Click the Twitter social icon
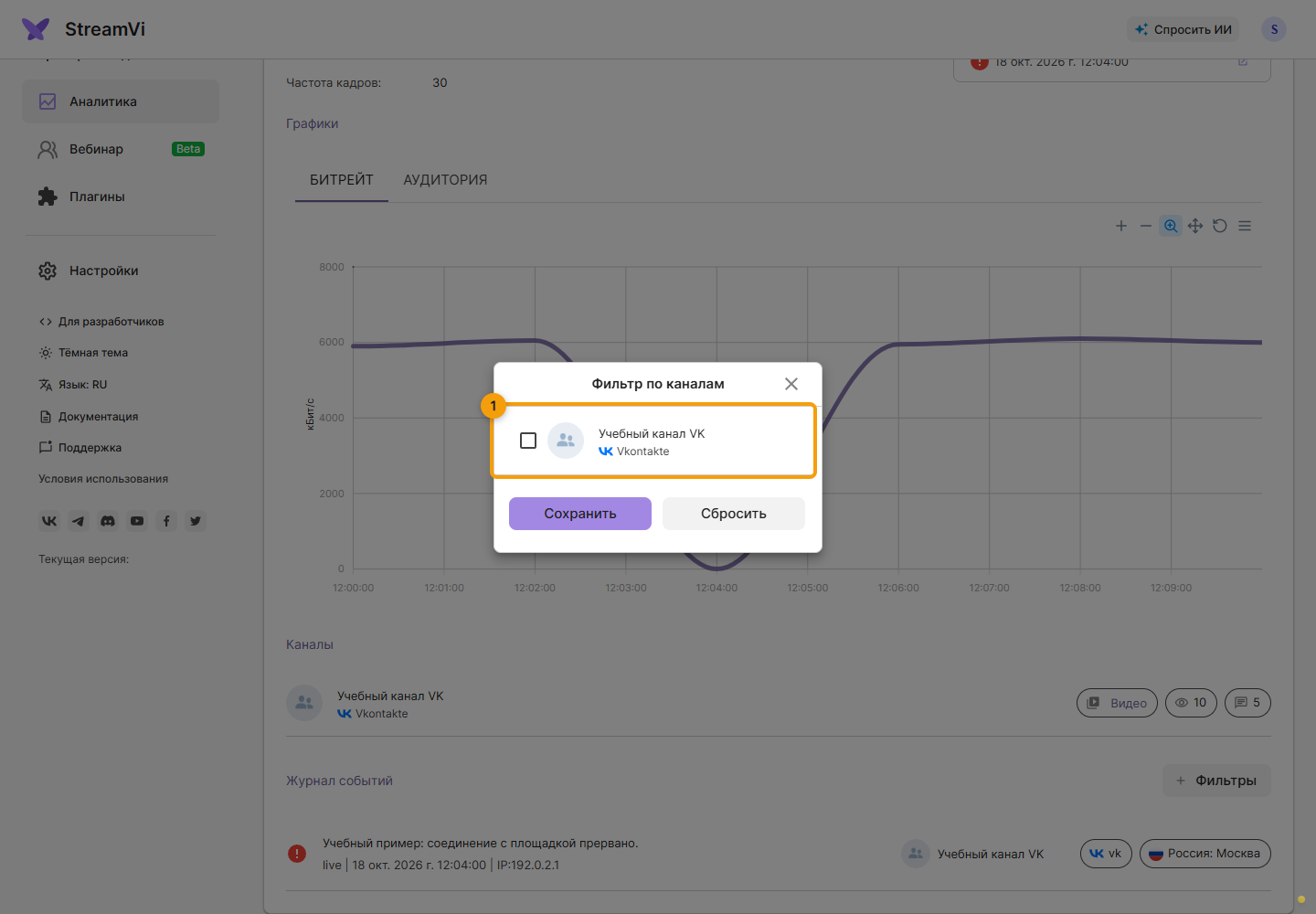 (196, 521)
